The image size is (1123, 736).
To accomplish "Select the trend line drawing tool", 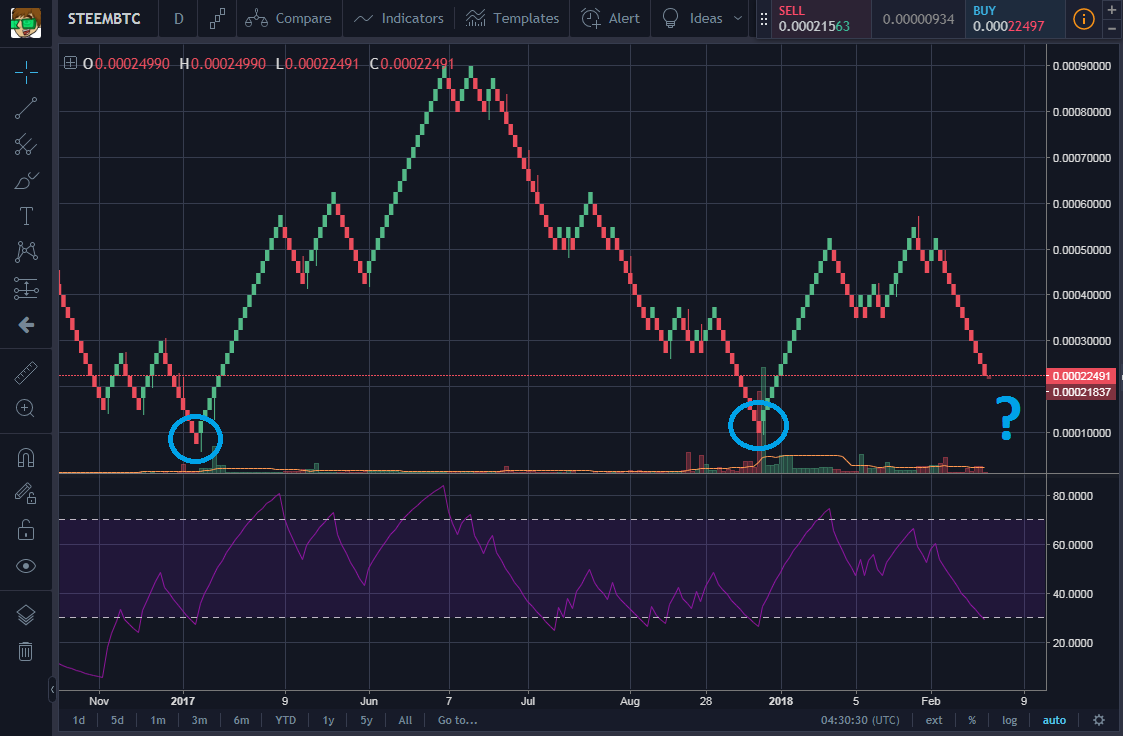I will click(26, 108).
